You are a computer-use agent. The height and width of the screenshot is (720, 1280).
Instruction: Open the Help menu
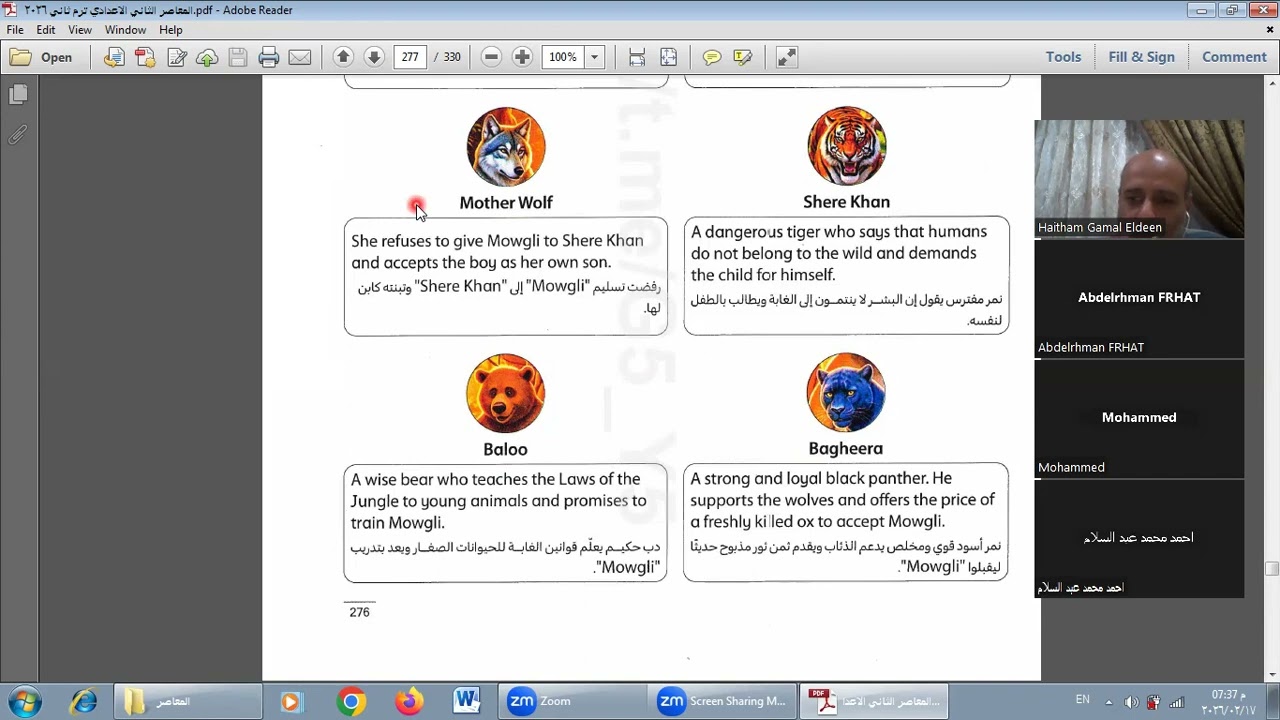171,30
